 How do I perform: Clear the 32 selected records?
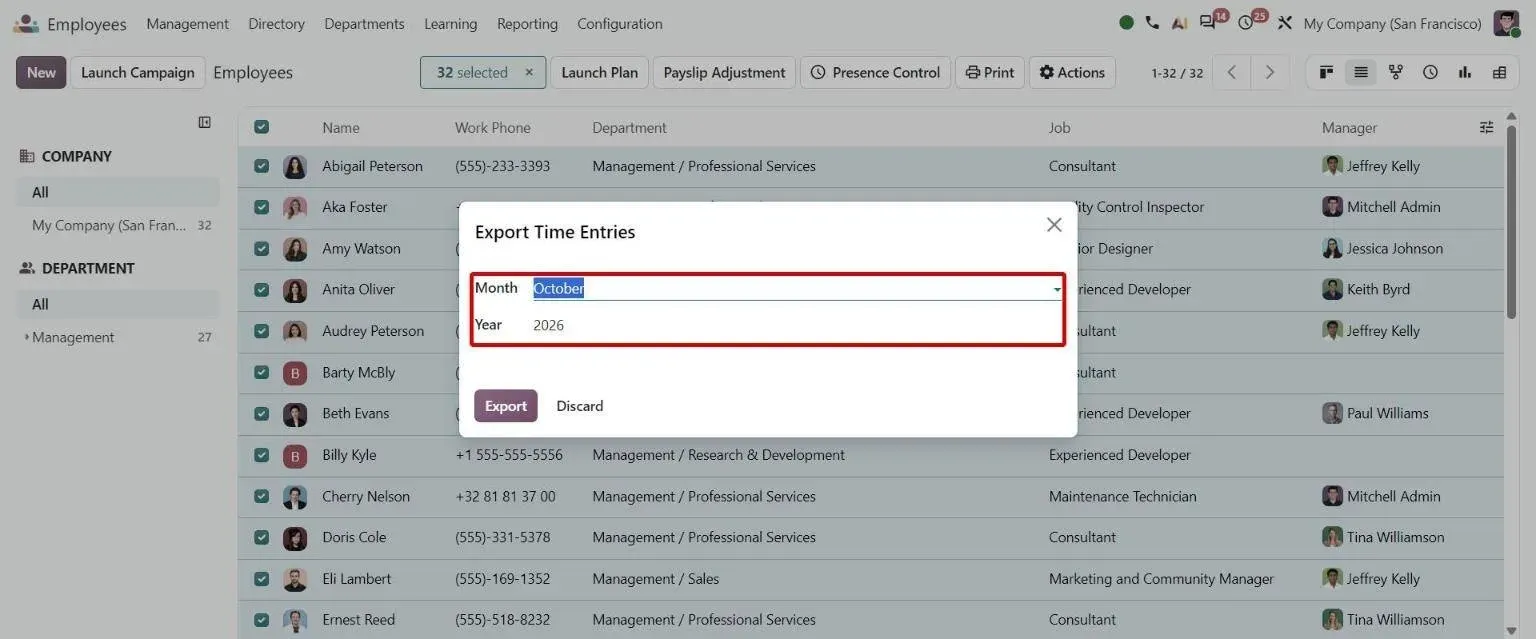click(529, 72)
